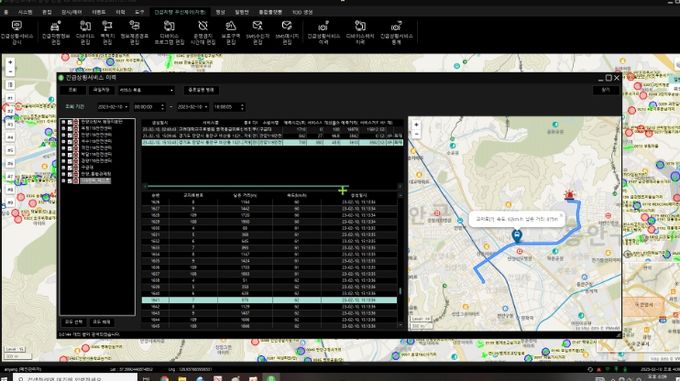
Task: Click the 운영정지 시간대 편집 crossed-clock icon
Action: click(x=203, y=32)
